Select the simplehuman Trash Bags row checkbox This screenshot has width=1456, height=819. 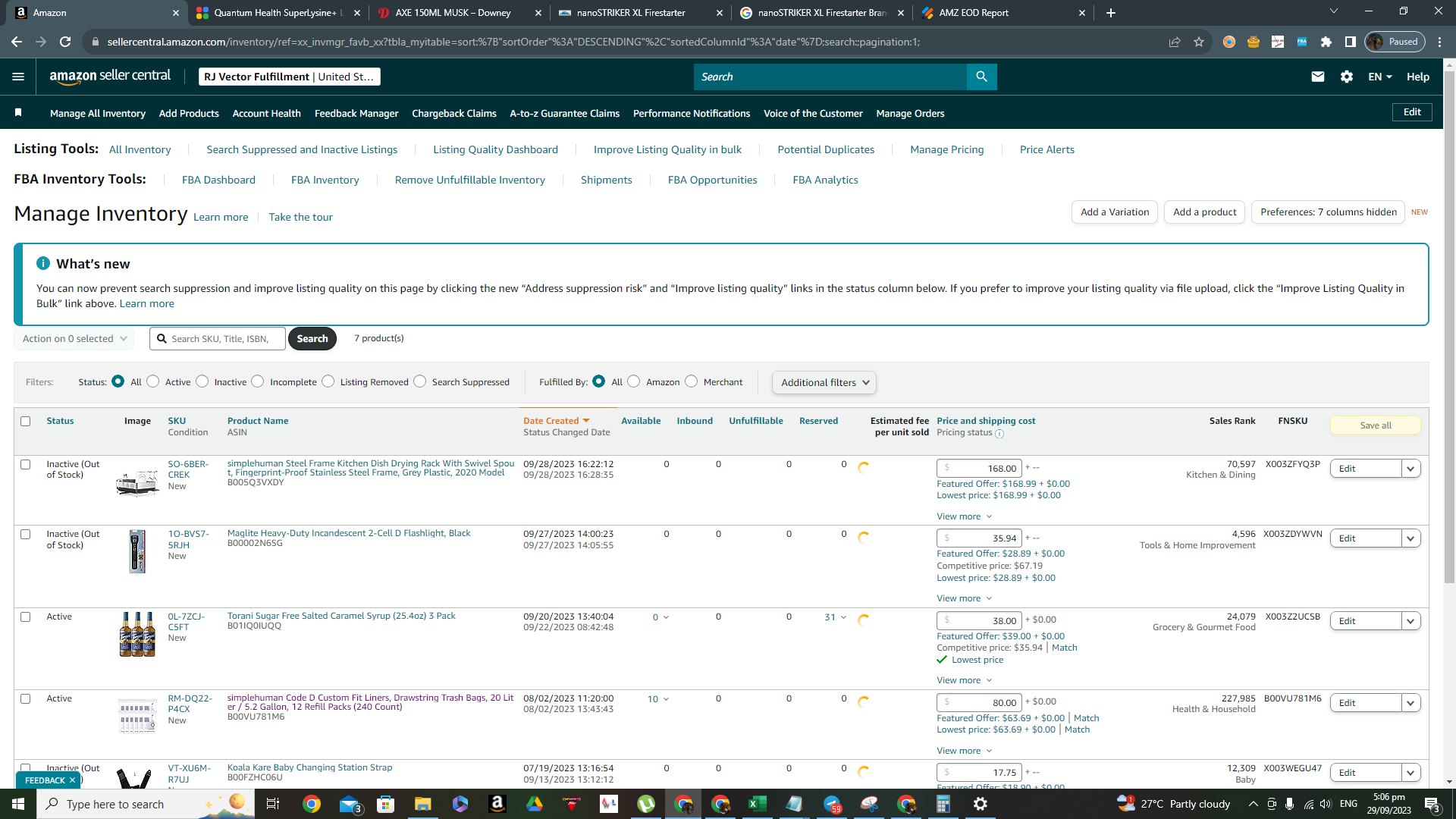[x=26, y=698]
